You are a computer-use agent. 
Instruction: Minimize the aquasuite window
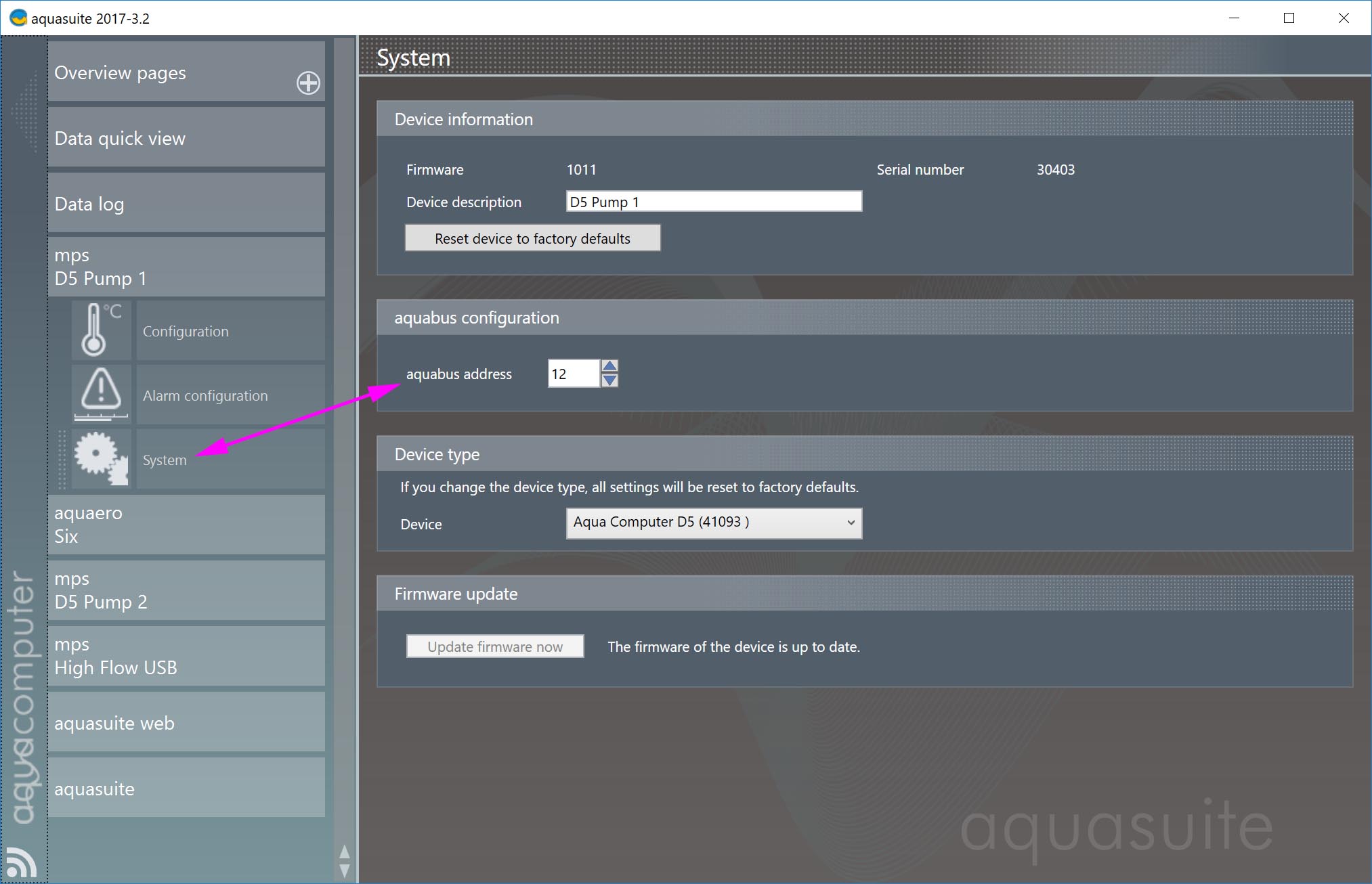tap(1234, 18)
